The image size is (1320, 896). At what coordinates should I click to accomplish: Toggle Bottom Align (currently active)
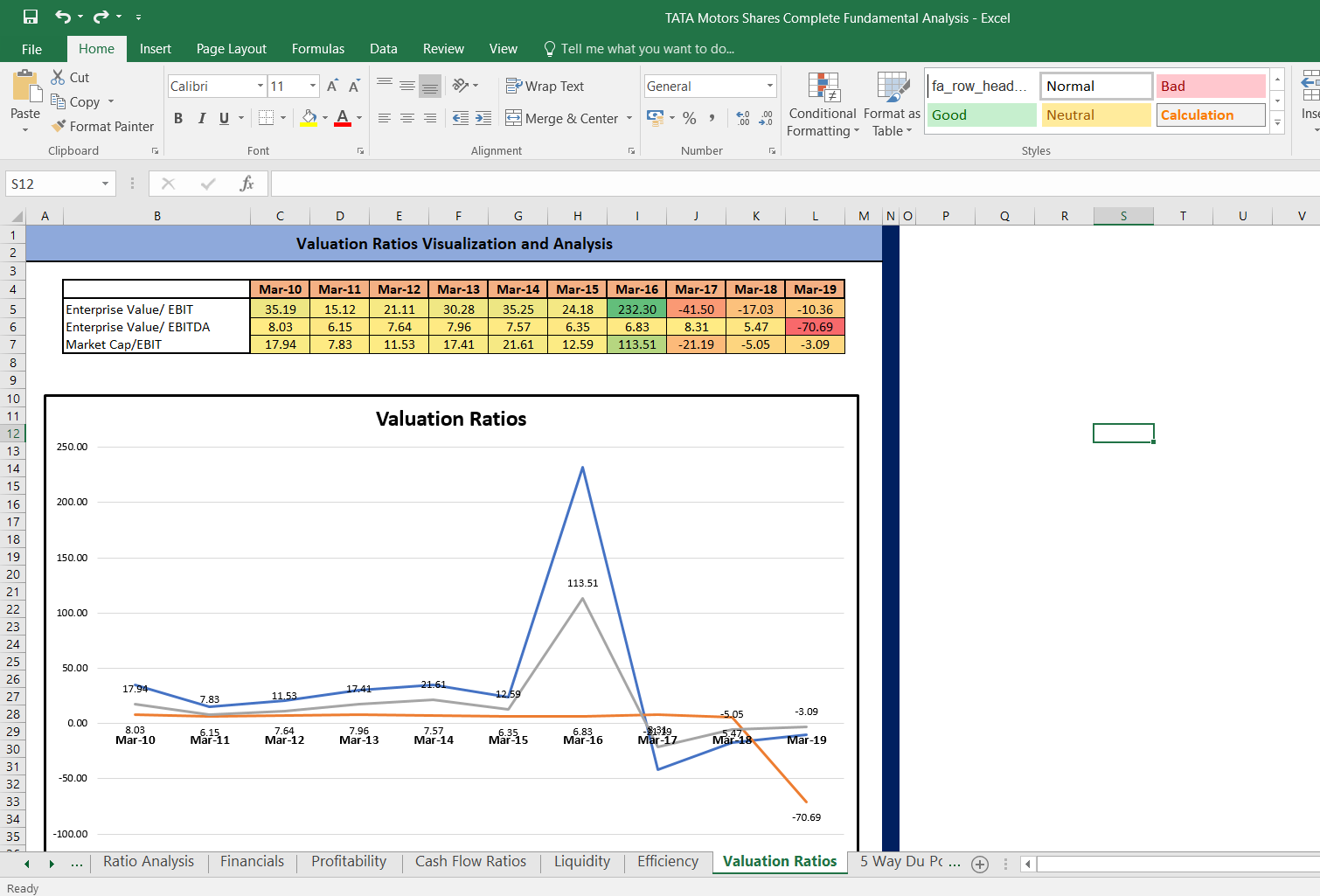pos(430,86)
